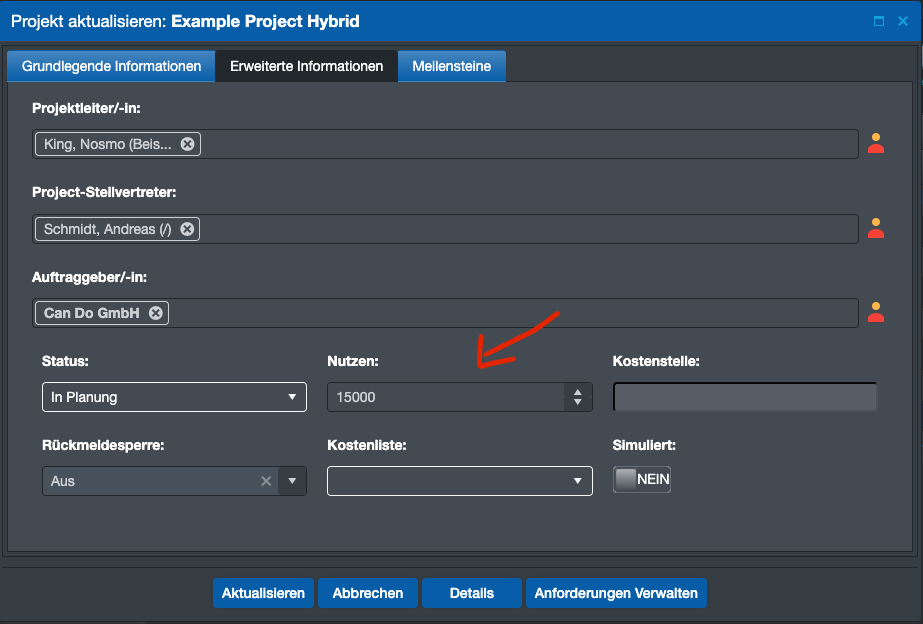The image size is (923, 624).
Task: Remove the Can Do GmbH chip
Action: click(x=156, y=312)
